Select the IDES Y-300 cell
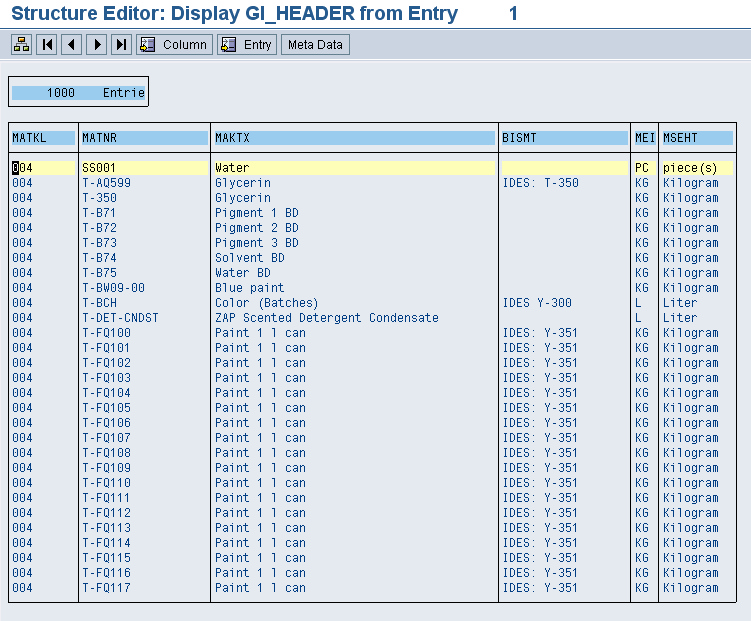Viewport: 751px width, 621px height. (x=537, y=303)
